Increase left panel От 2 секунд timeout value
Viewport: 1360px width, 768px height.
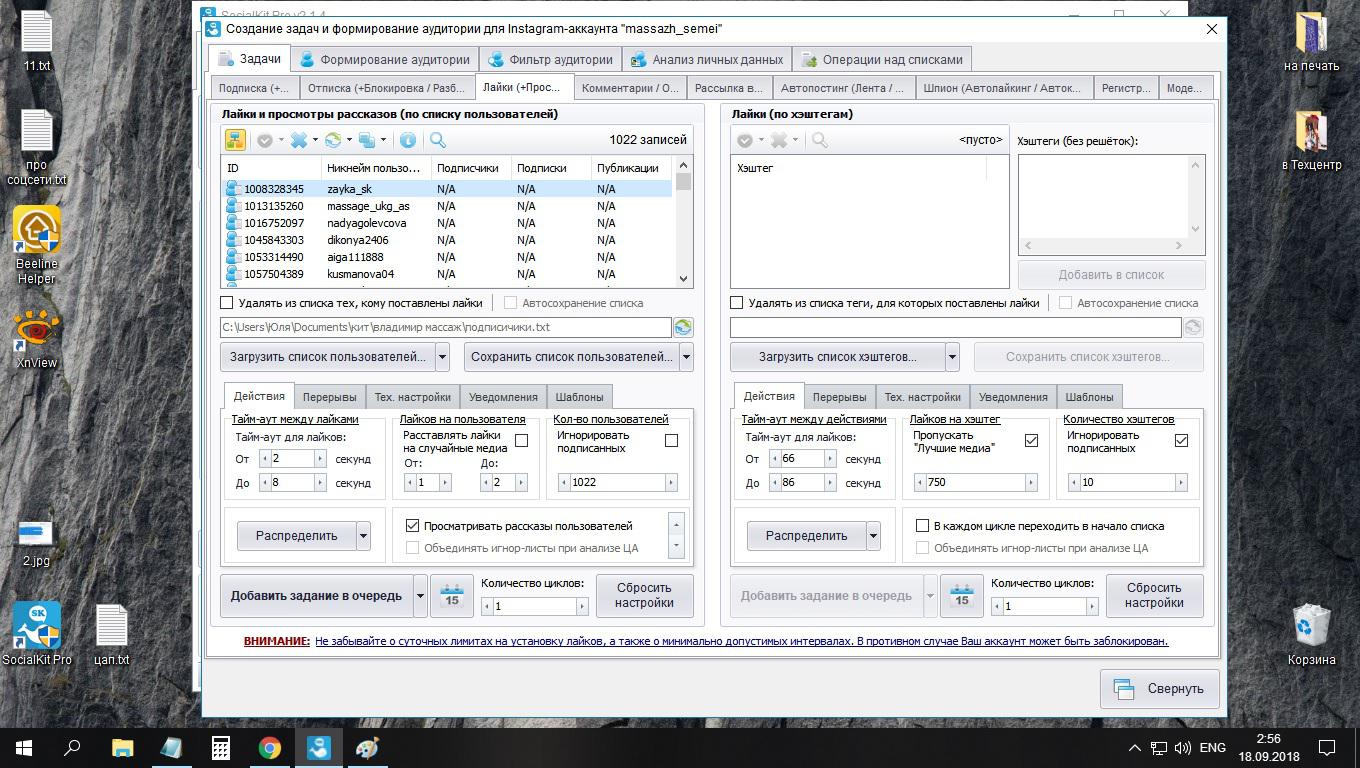320,459
